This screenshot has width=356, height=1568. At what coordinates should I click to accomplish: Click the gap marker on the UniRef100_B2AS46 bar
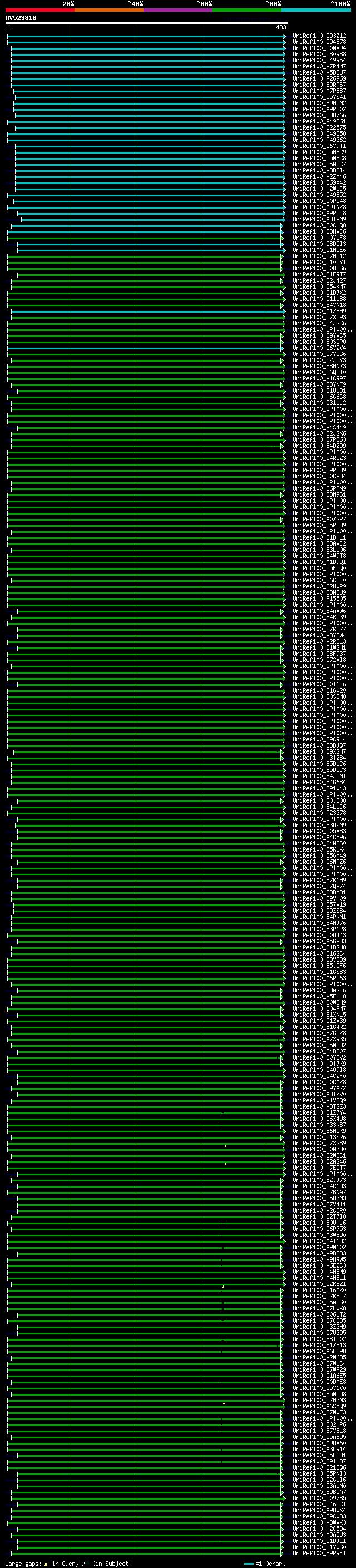225,1164
